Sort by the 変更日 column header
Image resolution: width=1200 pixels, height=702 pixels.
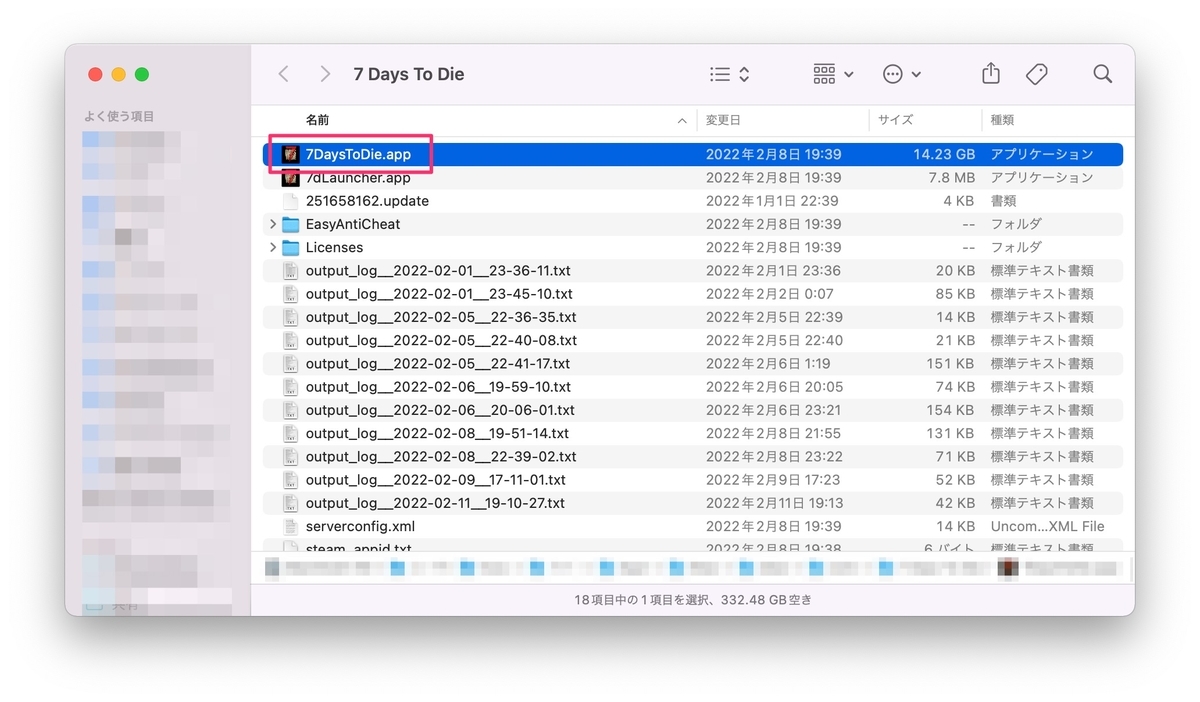coord(723,120)
